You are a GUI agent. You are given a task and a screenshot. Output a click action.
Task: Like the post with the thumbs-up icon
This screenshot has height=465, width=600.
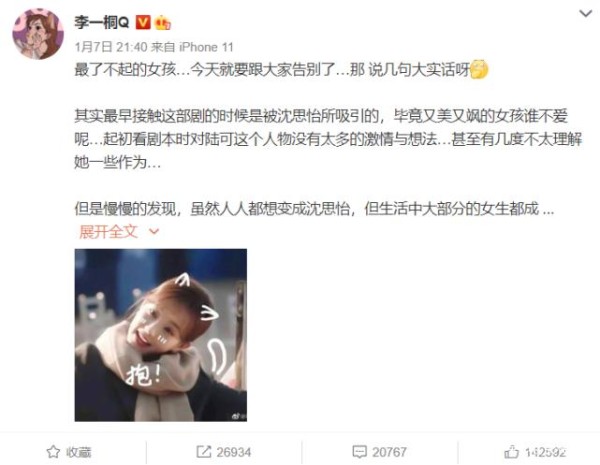[x=511, y=452]
